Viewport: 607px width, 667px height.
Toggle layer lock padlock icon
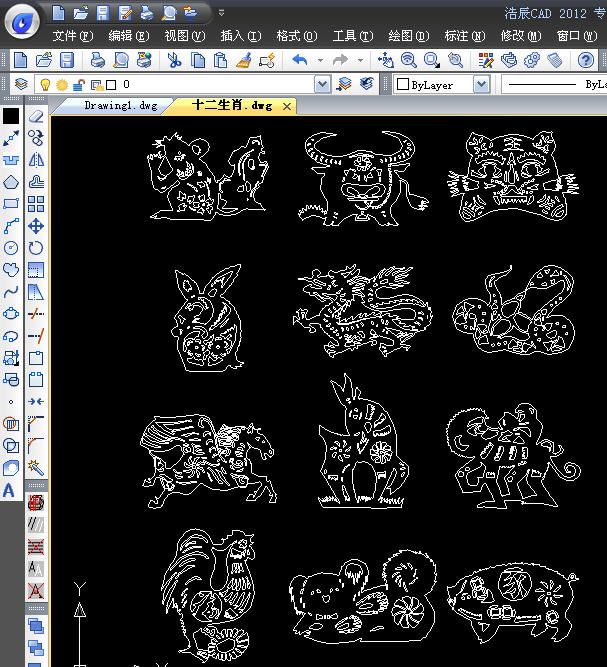tap(78, 86)
